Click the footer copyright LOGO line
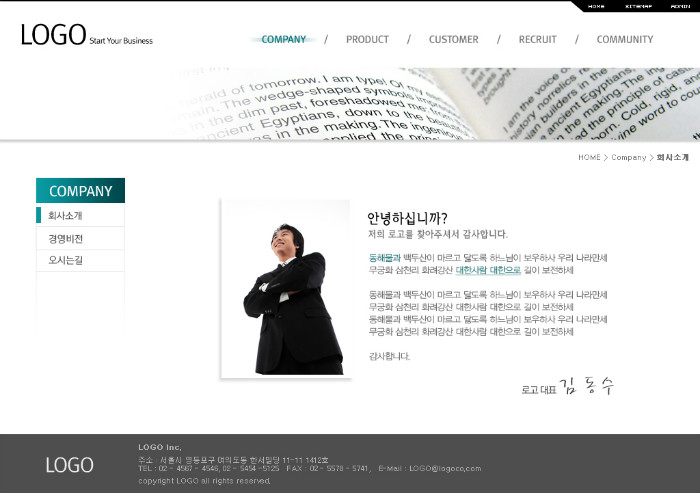 point(204,481)
